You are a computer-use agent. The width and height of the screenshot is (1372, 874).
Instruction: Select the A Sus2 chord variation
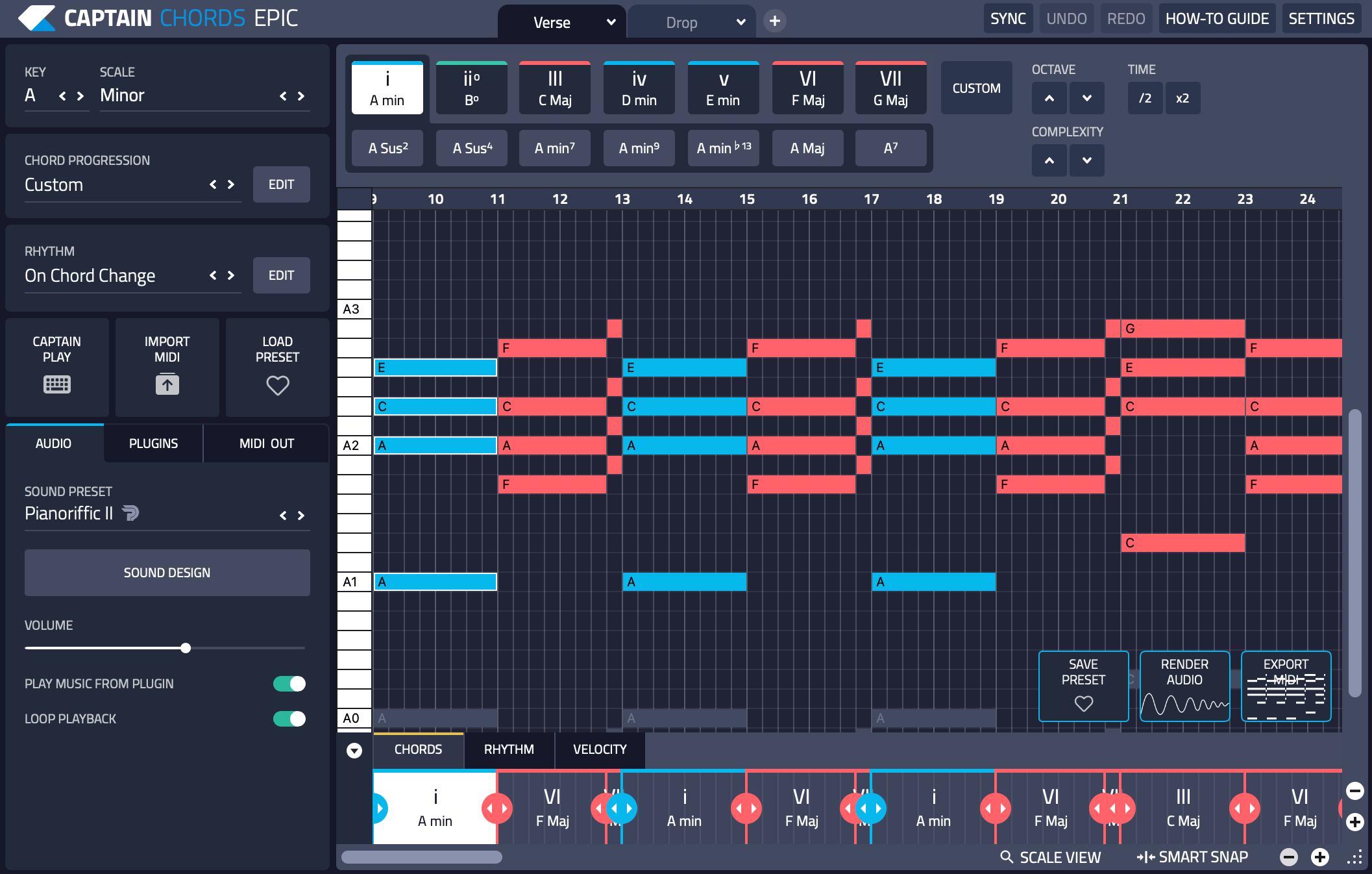[x=387, y=148]
